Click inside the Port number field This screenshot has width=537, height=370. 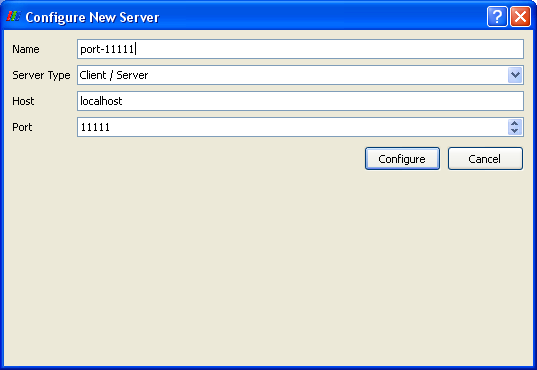(292, 127)
